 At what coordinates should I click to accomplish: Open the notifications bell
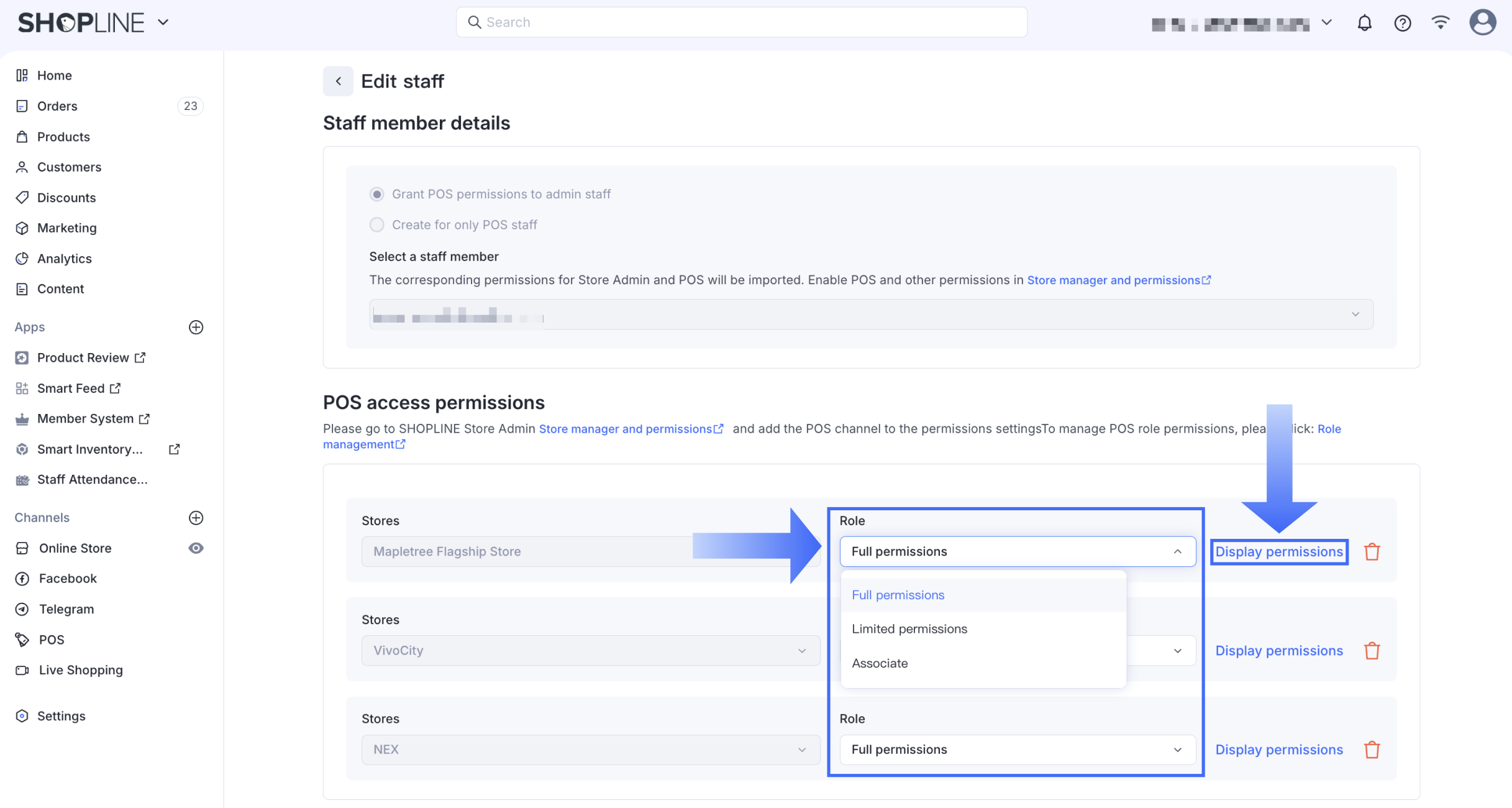tap(1364, 23)
